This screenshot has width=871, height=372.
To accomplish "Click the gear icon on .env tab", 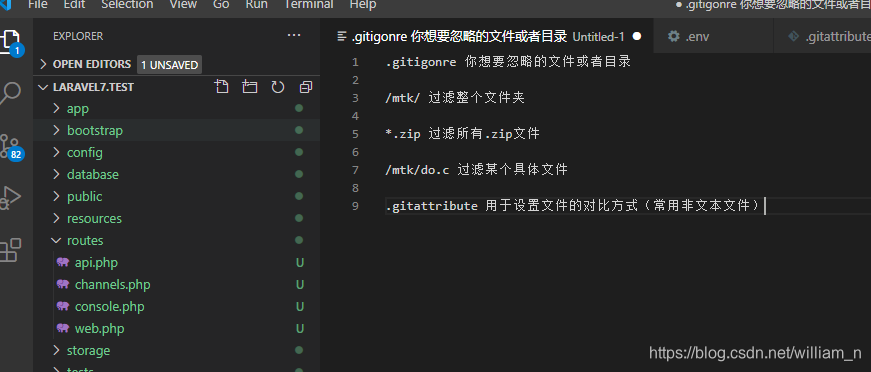I will point(674,37).
